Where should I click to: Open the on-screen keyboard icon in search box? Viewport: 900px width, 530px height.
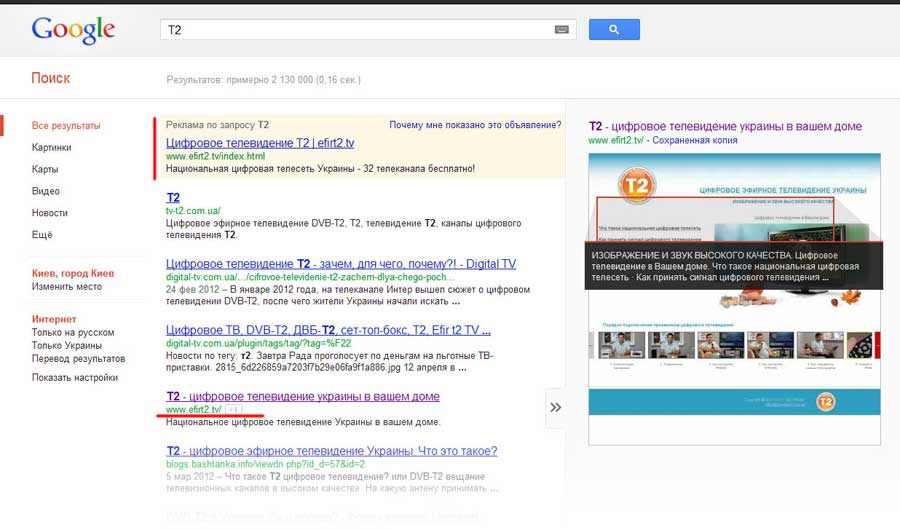(x=561, y=30)
